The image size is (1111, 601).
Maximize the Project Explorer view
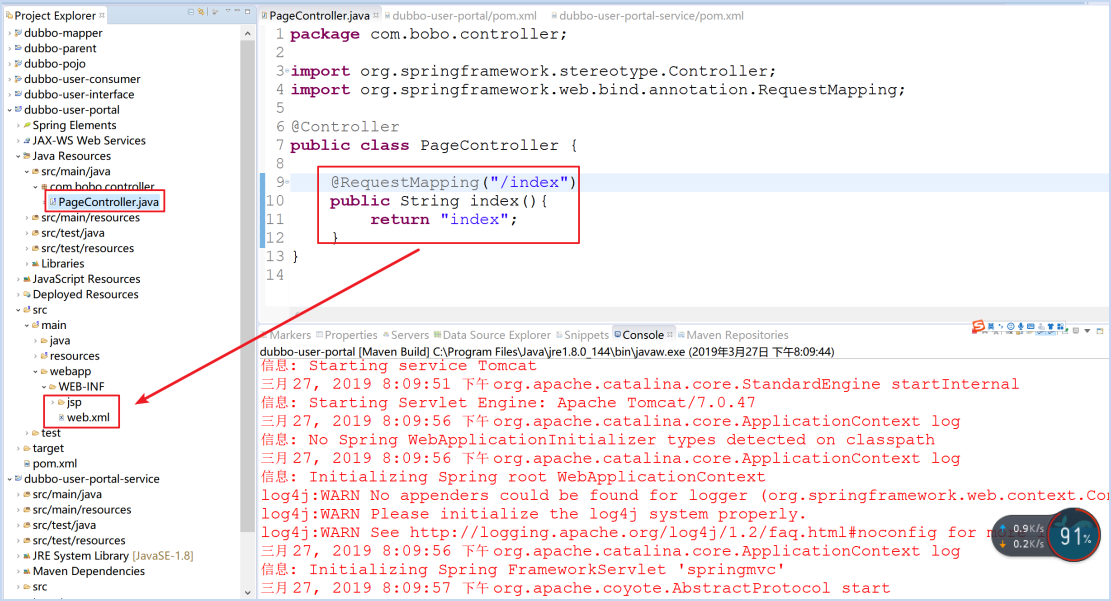[x=247, y=11]
